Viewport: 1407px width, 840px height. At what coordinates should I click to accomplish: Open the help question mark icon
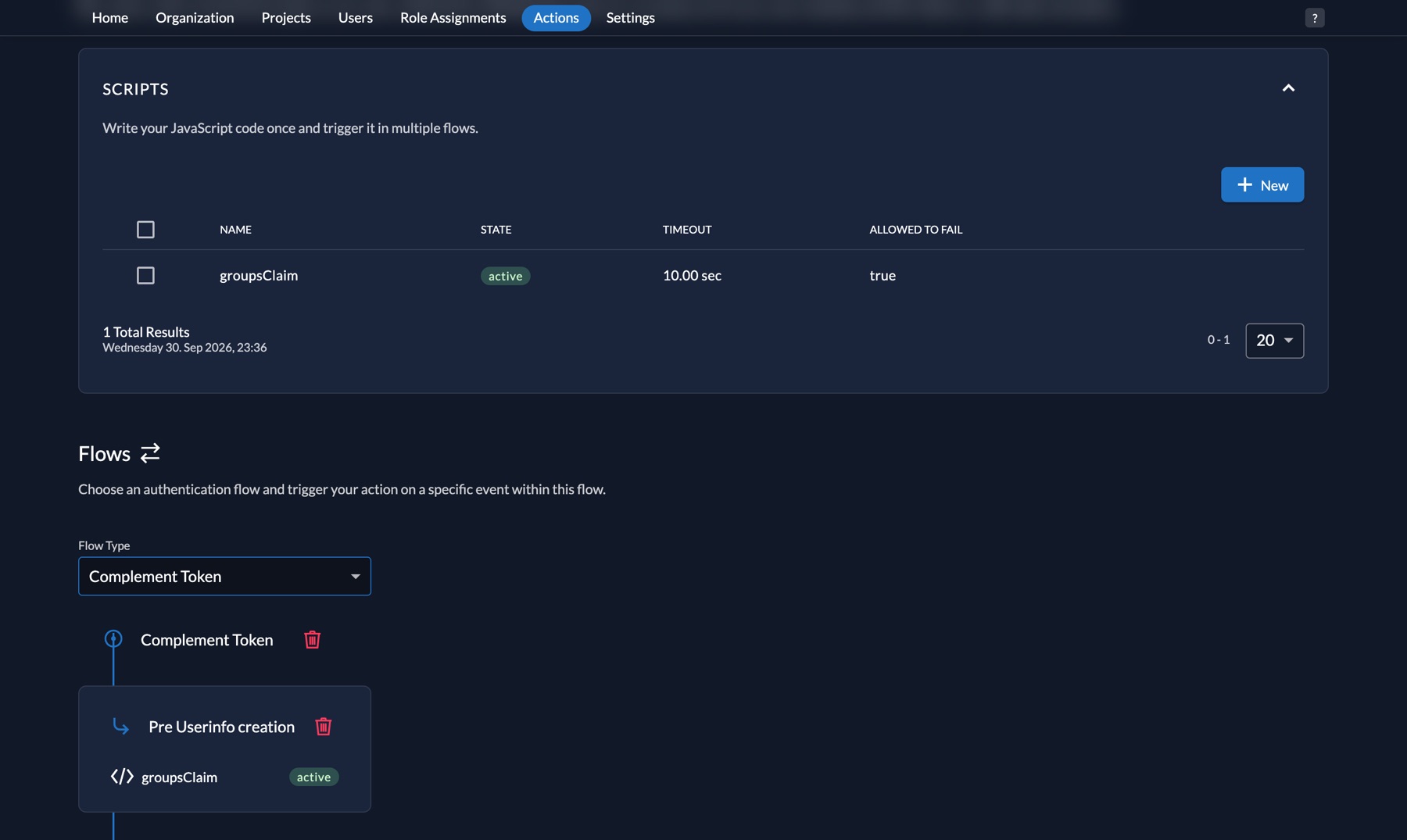point(1315,18)
